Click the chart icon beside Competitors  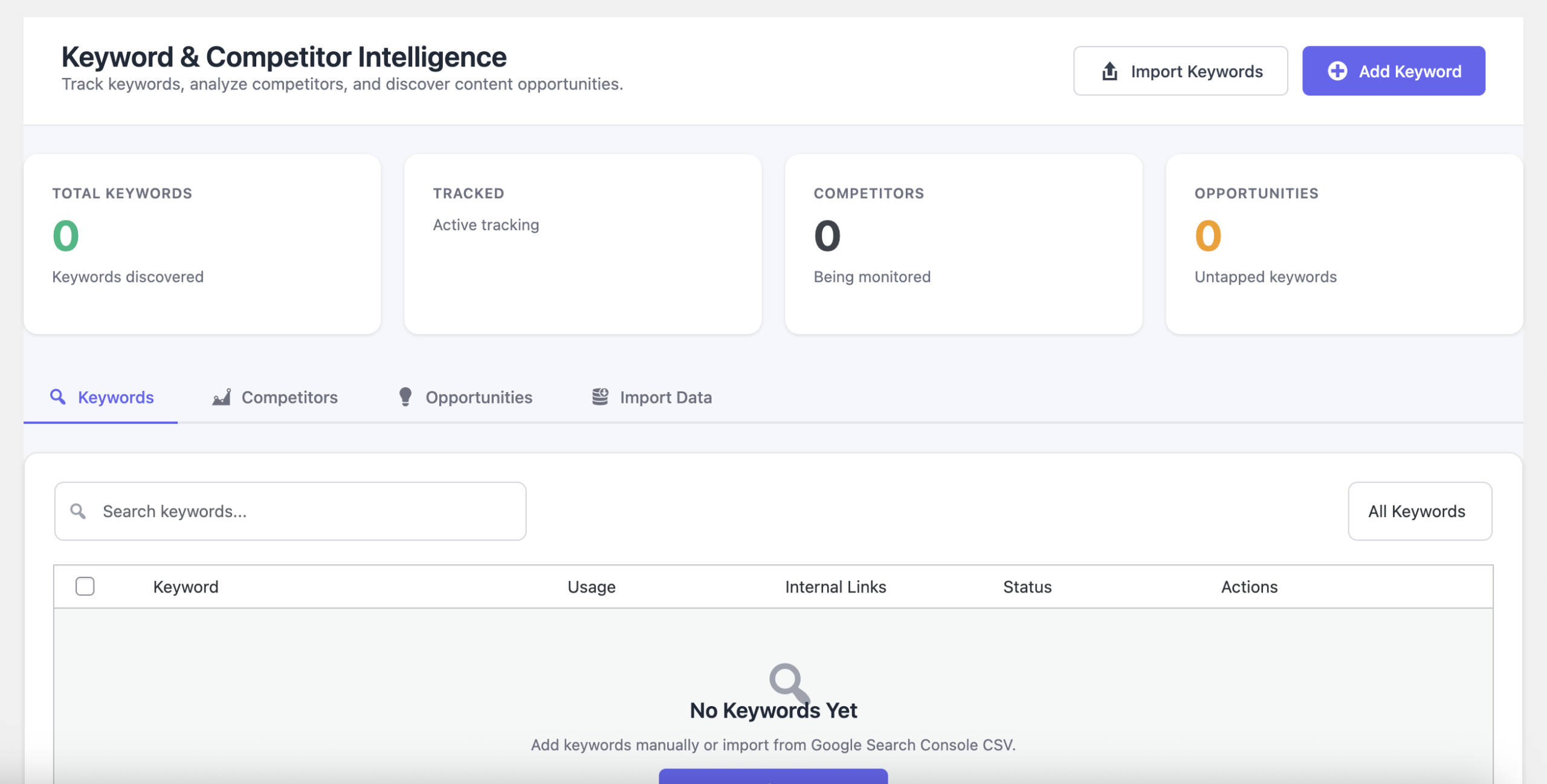(222, 397)
